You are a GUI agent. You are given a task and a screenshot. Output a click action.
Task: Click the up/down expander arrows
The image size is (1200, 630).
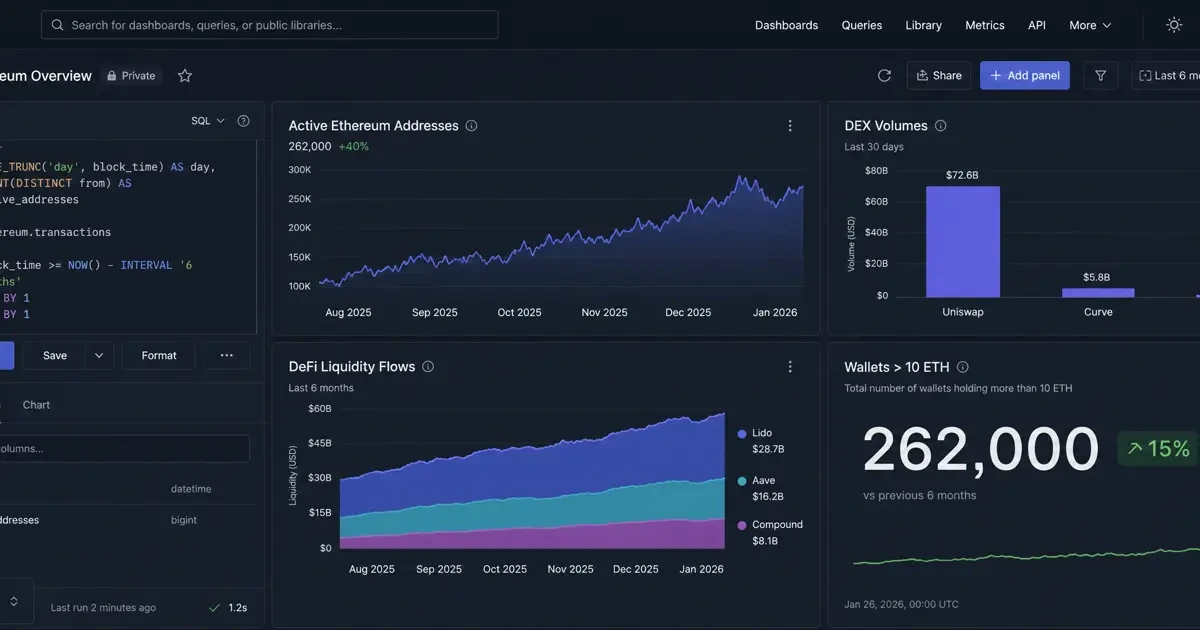tap(14, 602)
